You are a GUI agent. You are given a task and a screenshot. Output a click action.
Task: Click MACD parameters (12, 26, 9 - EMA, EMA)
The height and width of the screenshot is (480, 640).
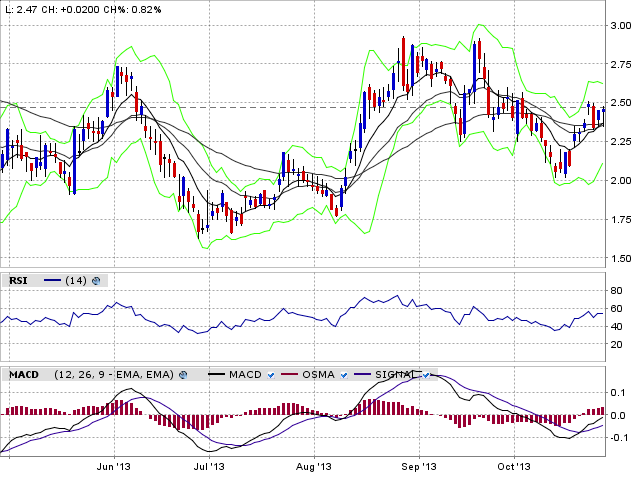[113, 375]
